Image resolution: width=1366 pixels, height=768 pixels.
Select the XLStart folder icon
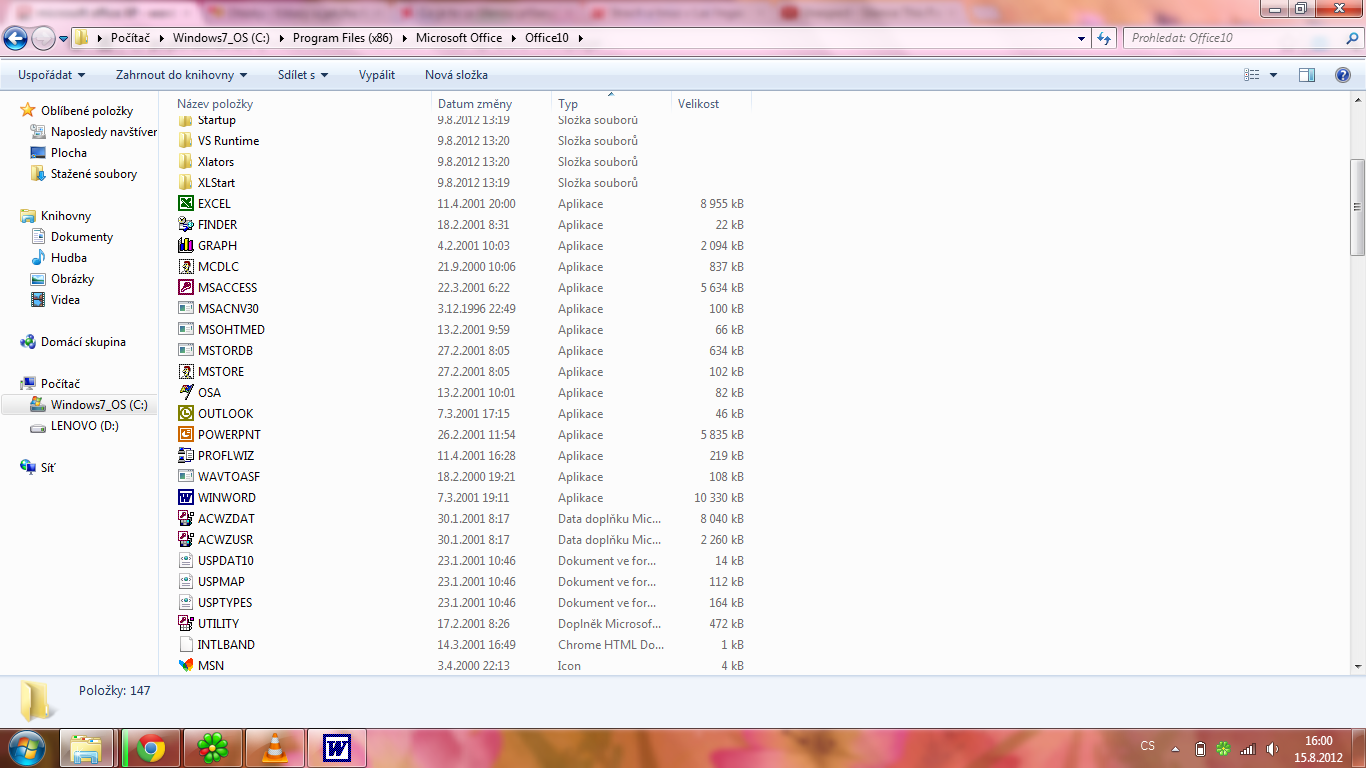pos(185,183)
